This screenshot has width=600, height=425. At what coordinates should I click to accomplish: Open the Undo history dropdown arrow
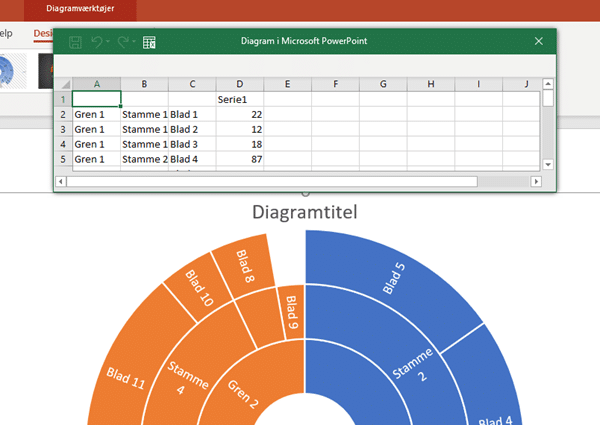tap(109, 42)
